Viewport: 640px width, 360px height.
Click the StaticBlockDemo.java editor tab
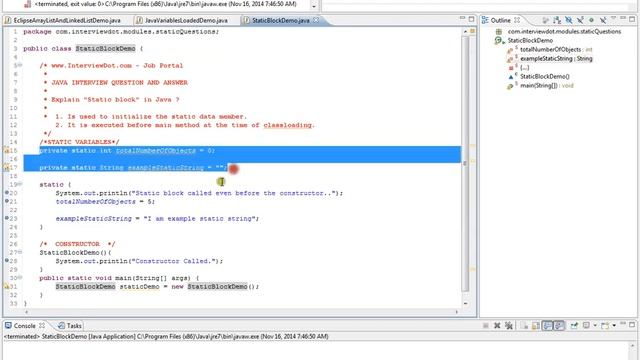click(280, 20)
